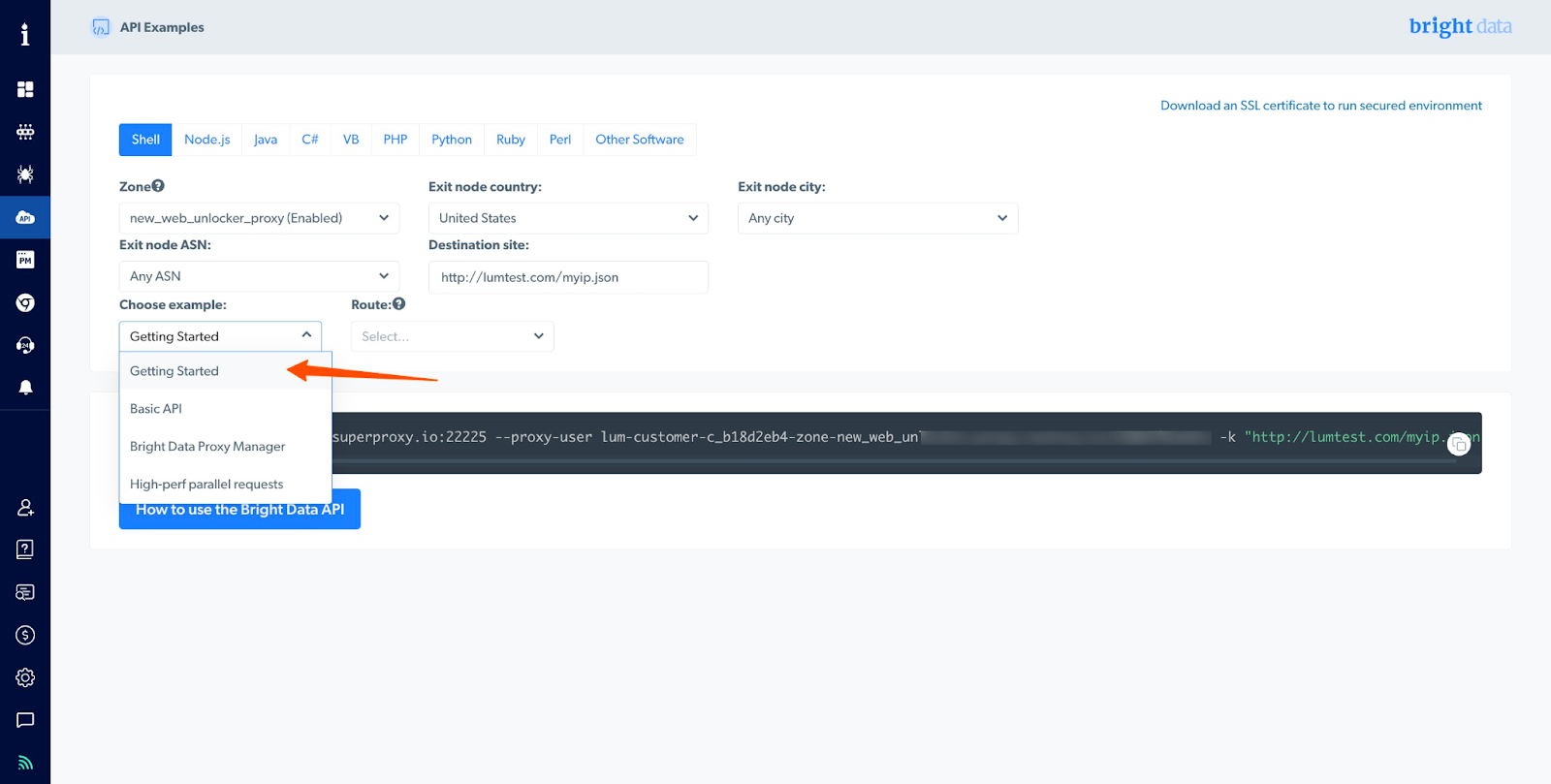Switch to the Perl tab
Image resolution: width=1551 pixels, height=784 pixels.
coord(560,140)
